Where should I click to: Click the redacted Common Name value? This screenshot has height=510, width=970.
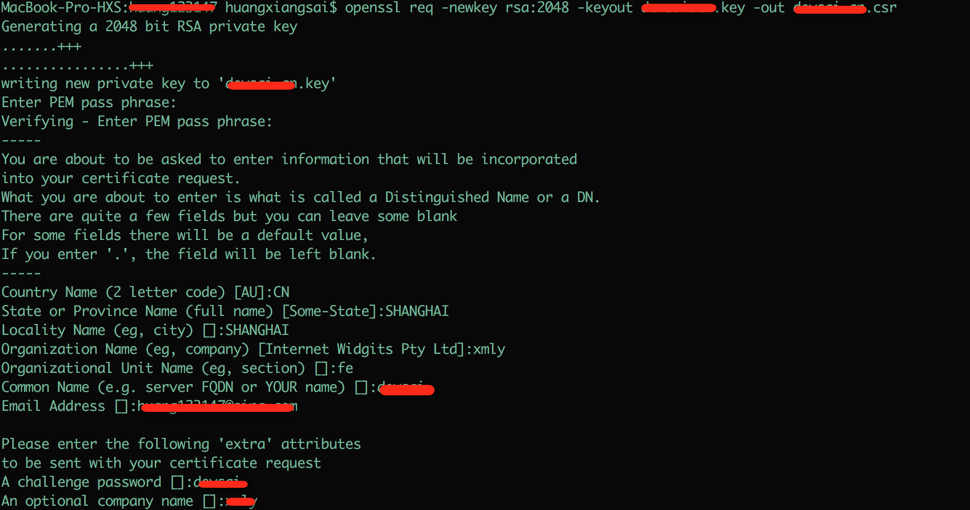point(405,388)
